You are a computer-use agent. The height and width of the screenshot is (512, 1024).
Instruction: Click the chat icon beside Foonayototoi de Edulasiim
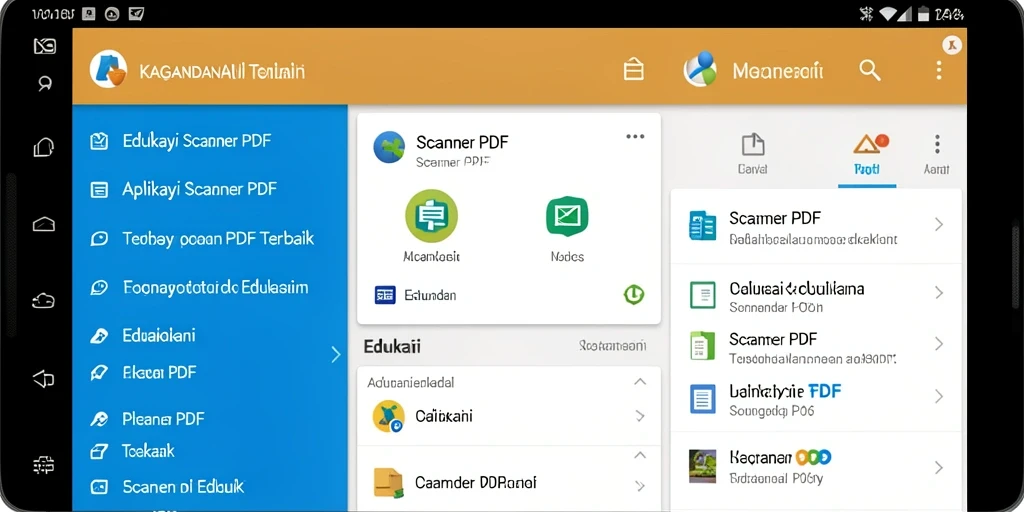(99, 287)
